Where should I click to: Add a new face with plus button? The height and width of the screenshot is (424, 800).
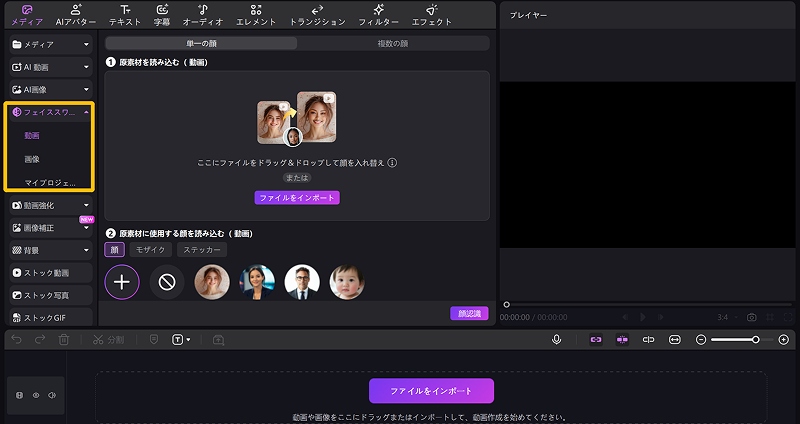click(122, 282)
